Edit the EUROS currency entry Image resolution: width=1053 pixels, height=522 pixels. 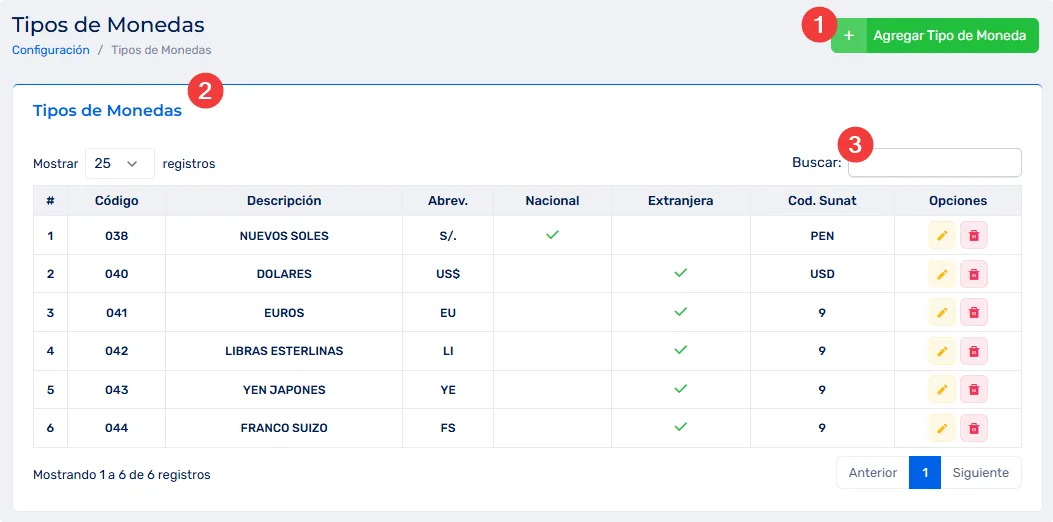click(x=941, y=313)
